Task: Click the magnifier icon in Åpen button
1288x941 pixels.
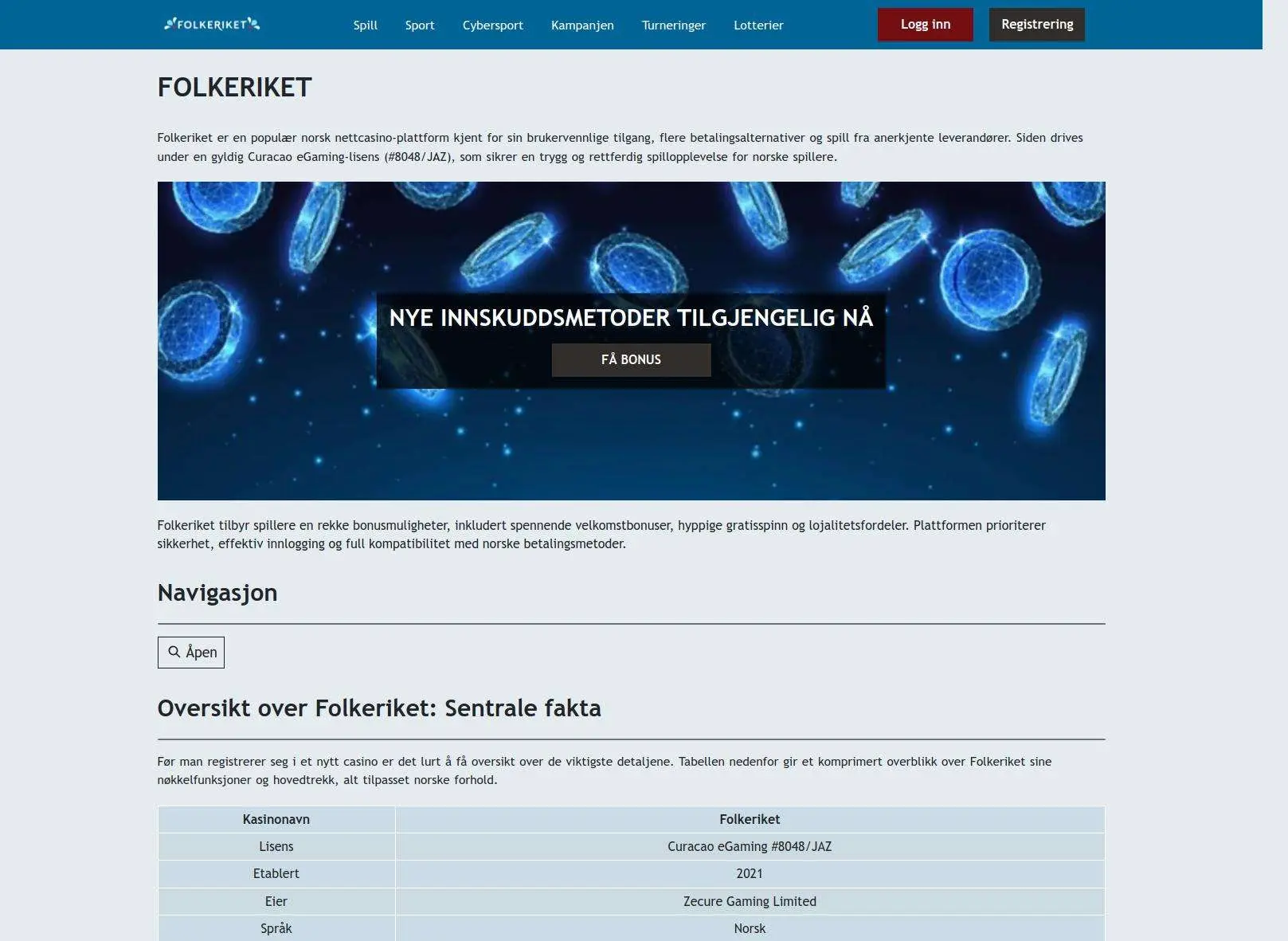Action: (174, 652)
